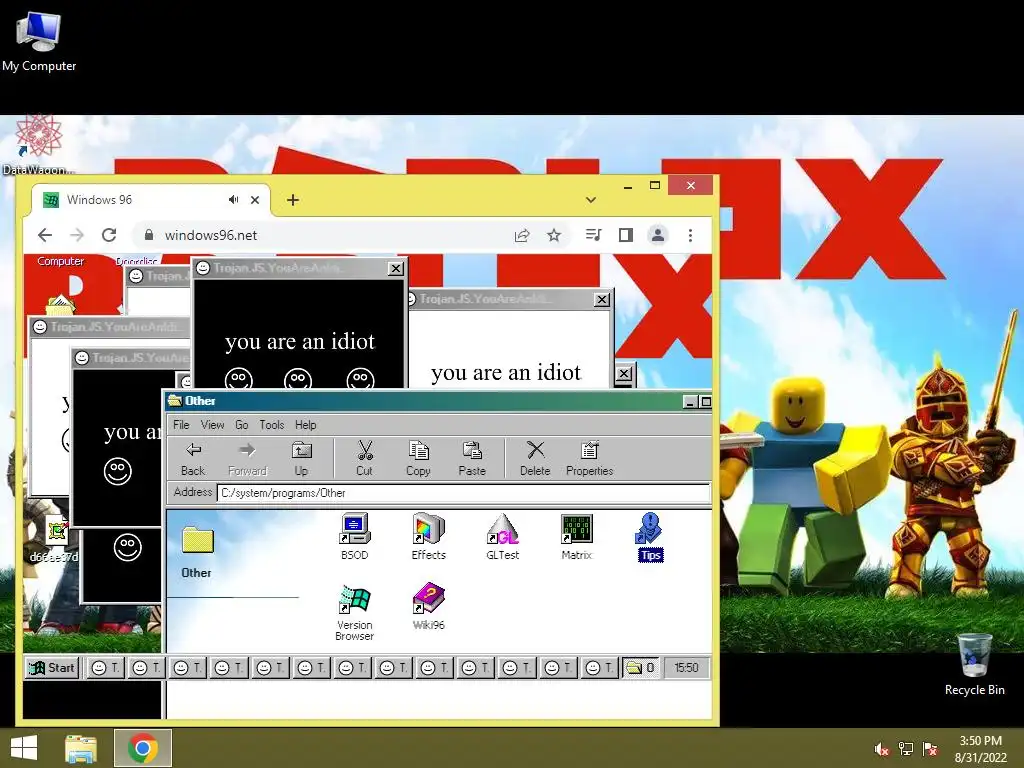1024x768 pixels.
Task: Open Chrome media control icon
Action: coord(593,235)
